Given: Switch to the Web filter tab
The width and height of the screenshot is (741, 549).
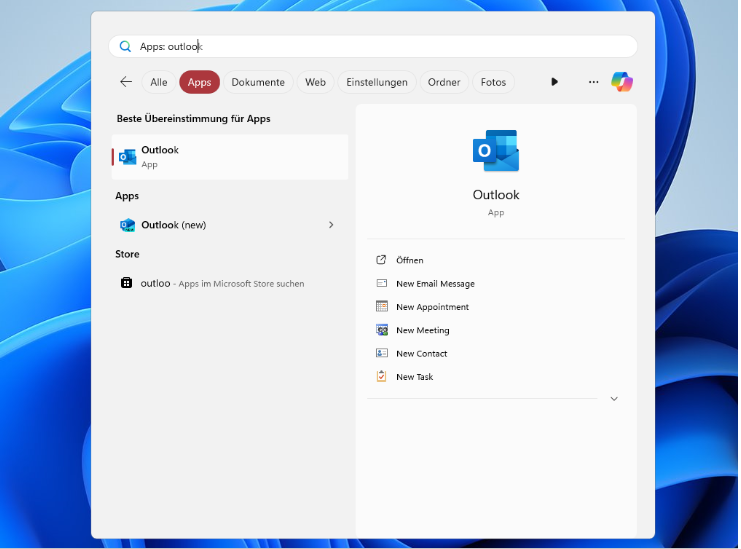Looking at the screenshot, I should coord(315,82).
